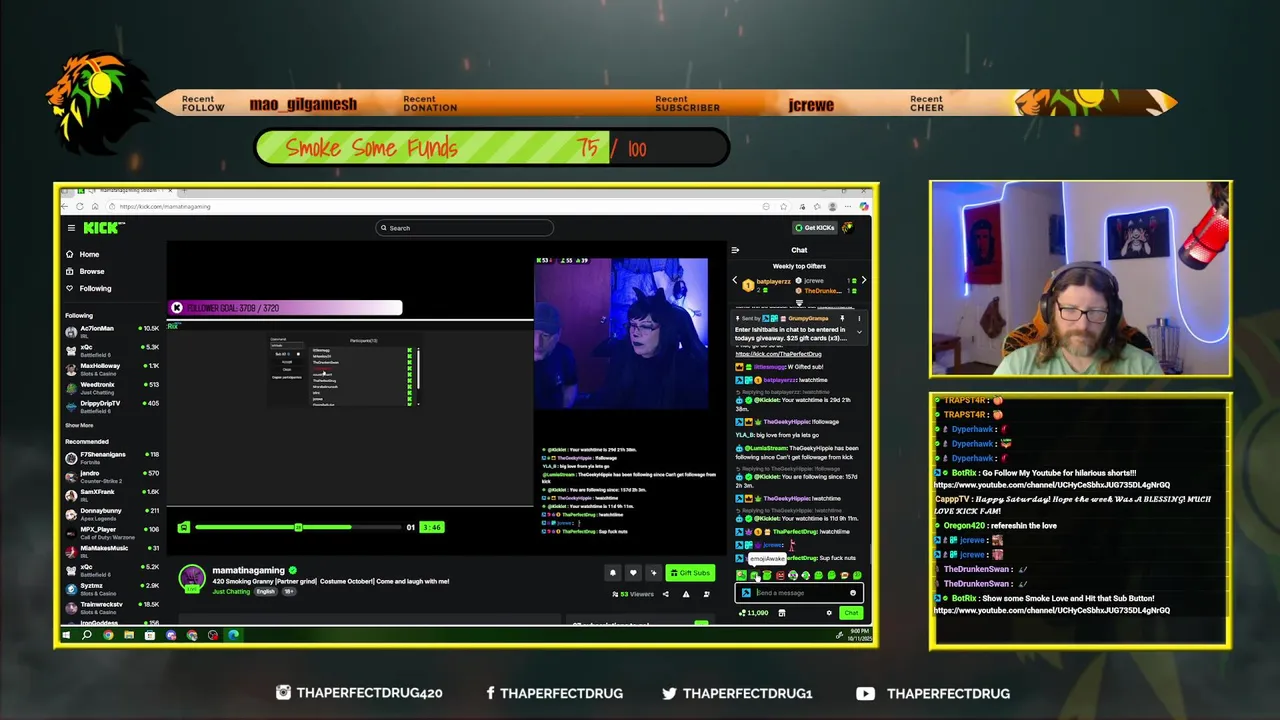This screenshot has height=720, width=1280.
Task: Click the Get KICKs button
Action: coord(814,228)
